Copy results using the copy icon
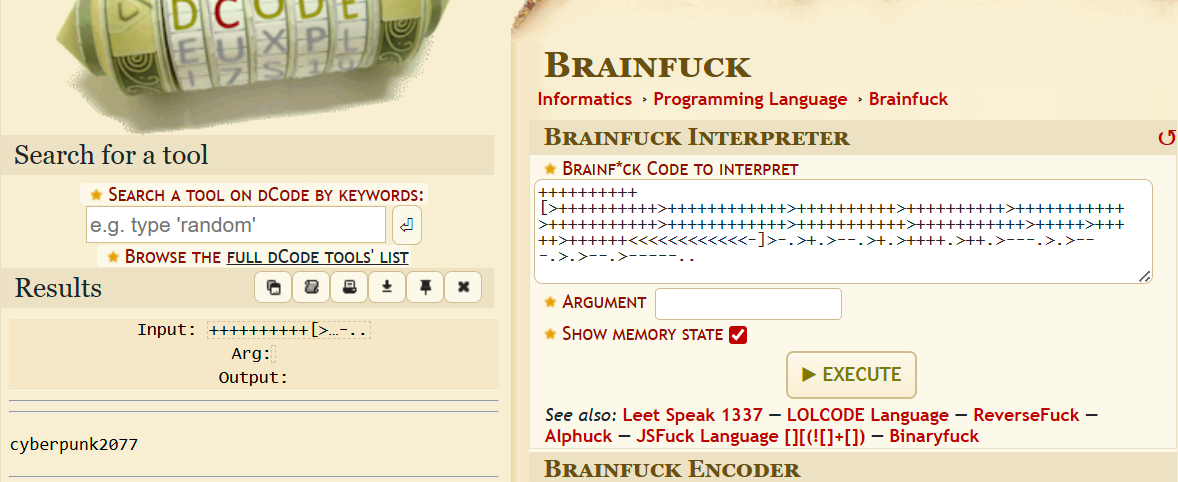The height and width of the screenshot is (482, 1178). coord(273,288)
